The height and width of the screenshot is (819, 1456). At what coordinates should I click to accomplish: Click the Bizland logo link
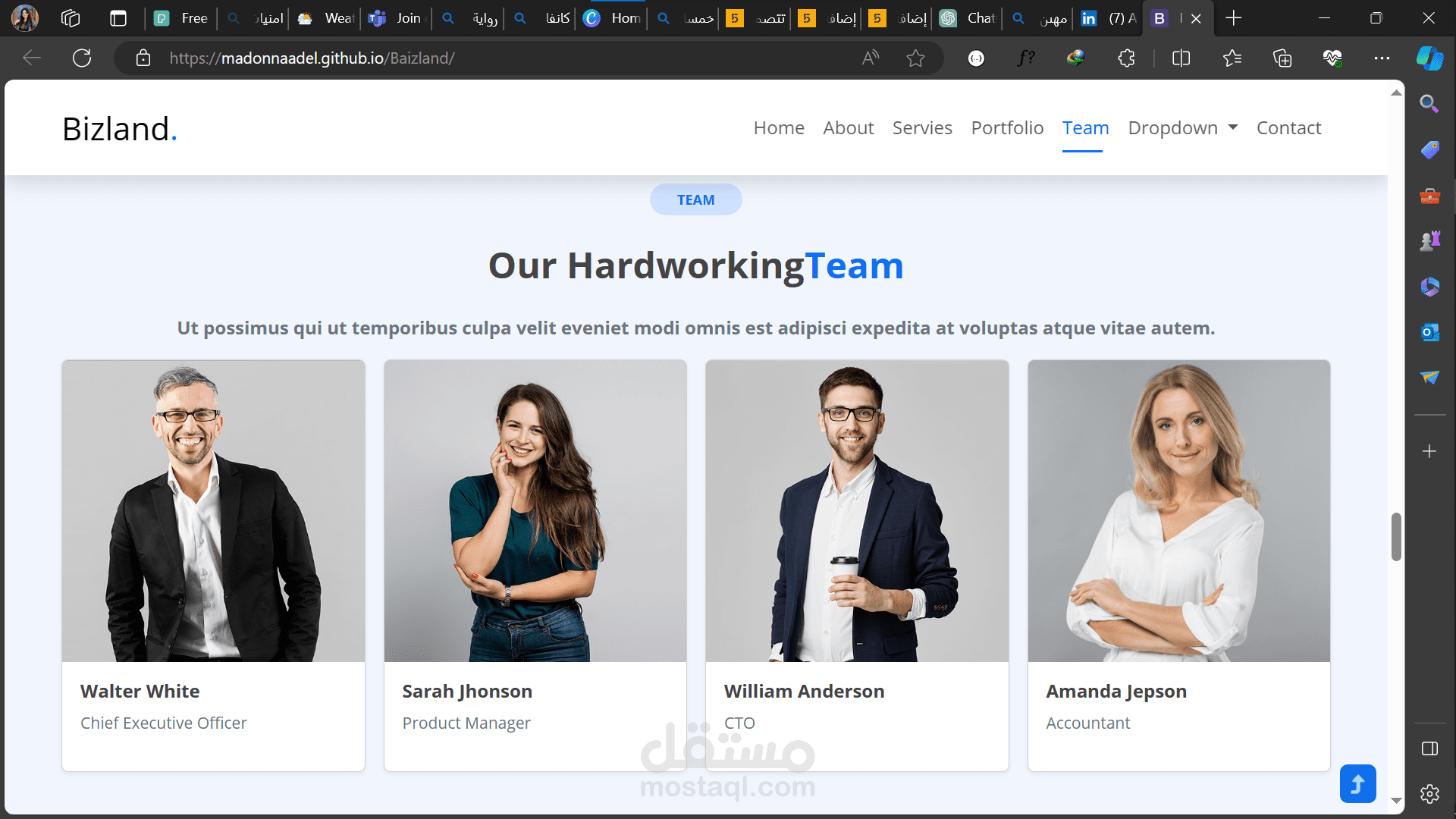(x=119, y=129)
